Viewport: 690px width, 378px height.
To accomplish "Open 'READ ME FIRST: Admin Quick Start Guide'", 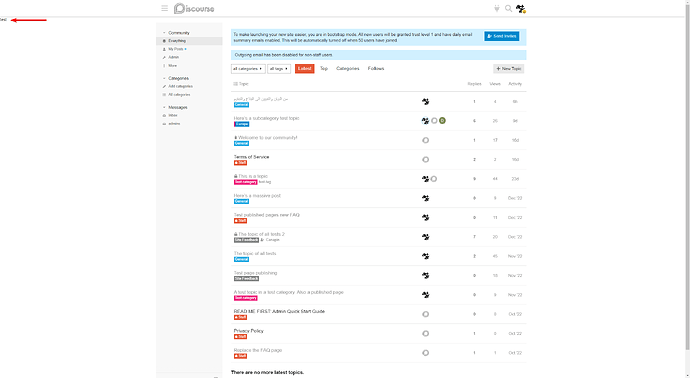I will pos(279,312).
